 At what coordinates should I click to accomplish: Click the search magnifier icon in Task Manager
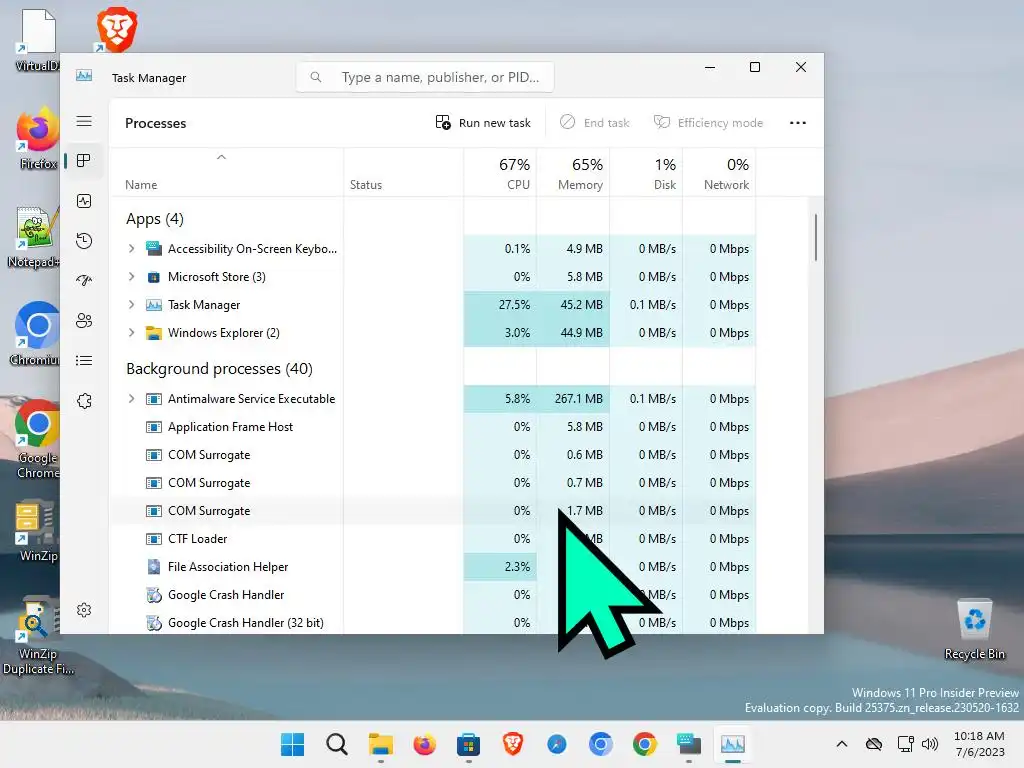point(315,77)
